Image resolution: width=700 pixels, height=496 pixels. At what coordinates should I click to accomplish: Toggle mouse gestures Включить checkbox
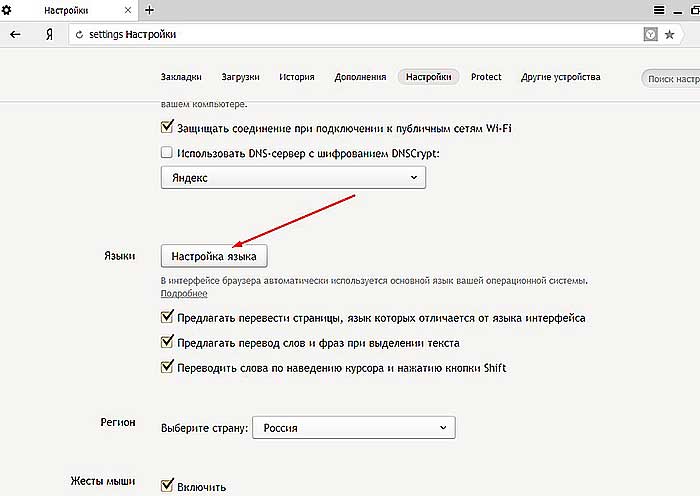167,485
